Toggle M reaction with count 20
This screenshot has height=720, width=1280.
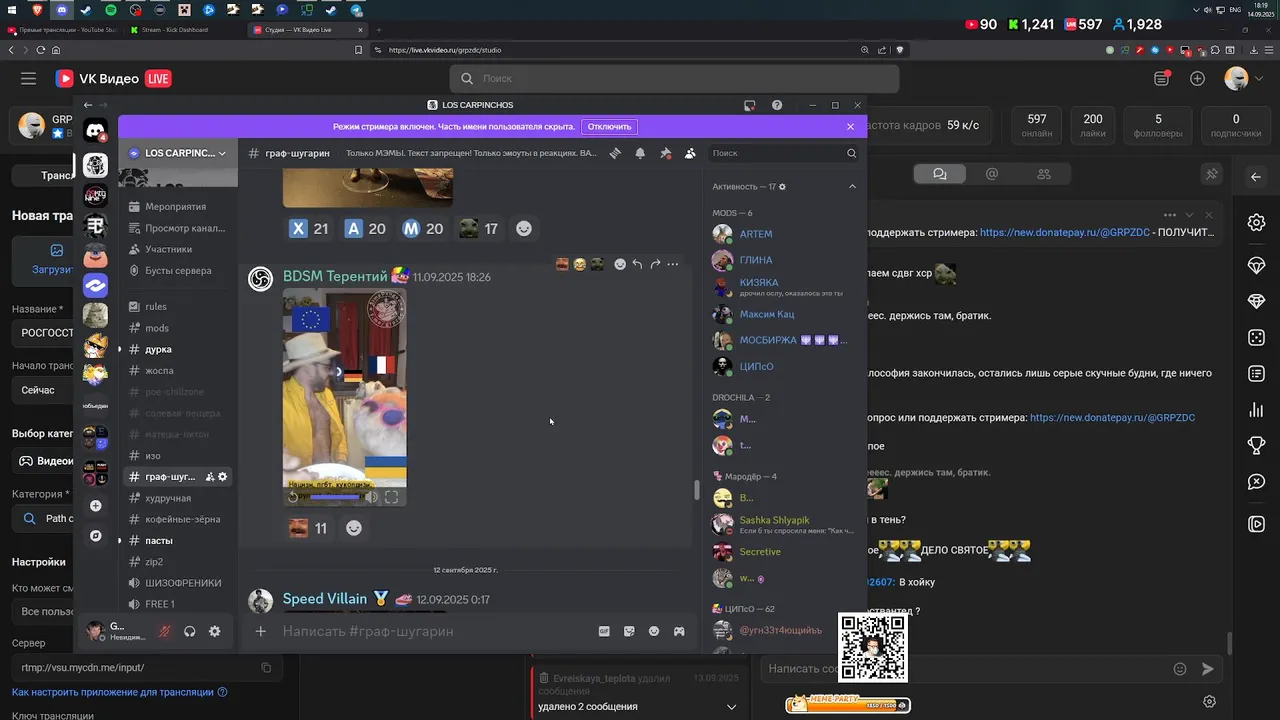(x=422, y=228)
